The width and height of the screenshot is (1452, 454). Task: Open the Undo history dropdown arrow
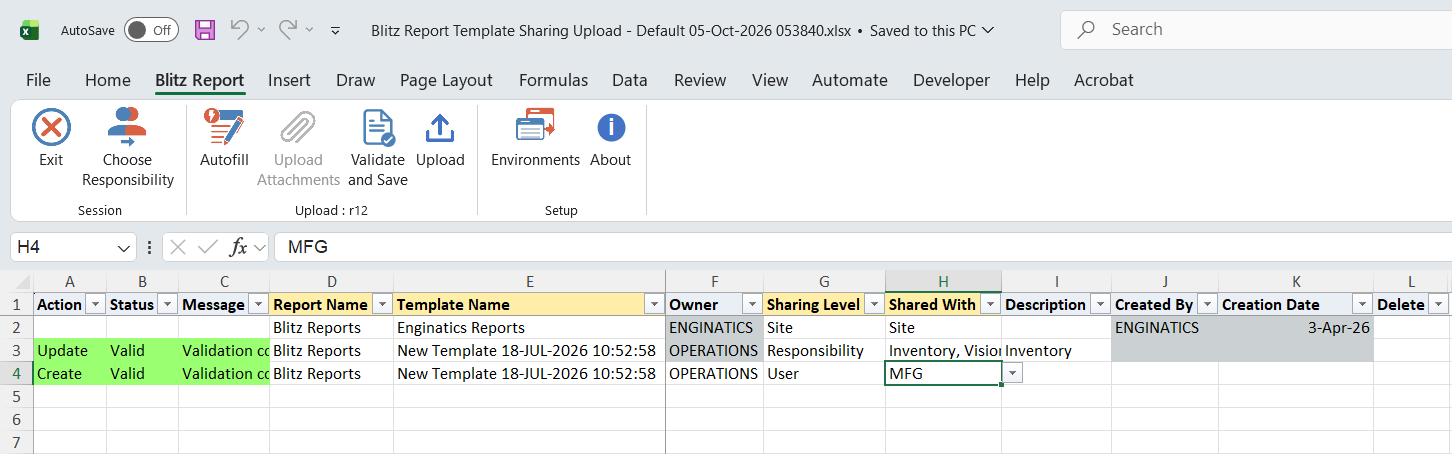click(x=261, y=30)
